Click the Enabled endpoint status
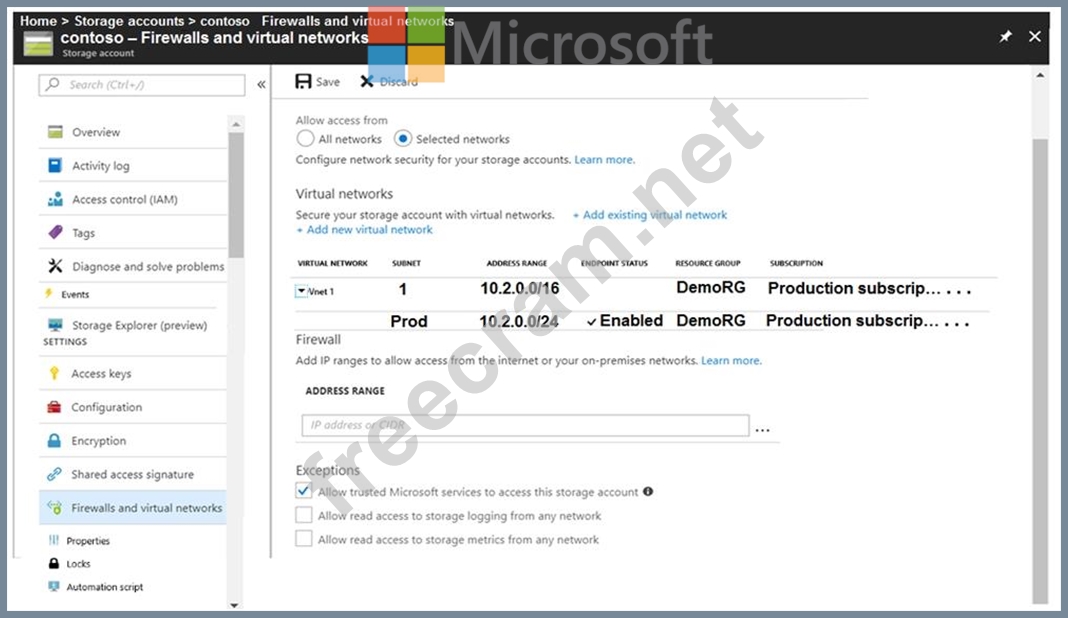This screenshot has width=1068, height=618. click(x=625, y=320)
